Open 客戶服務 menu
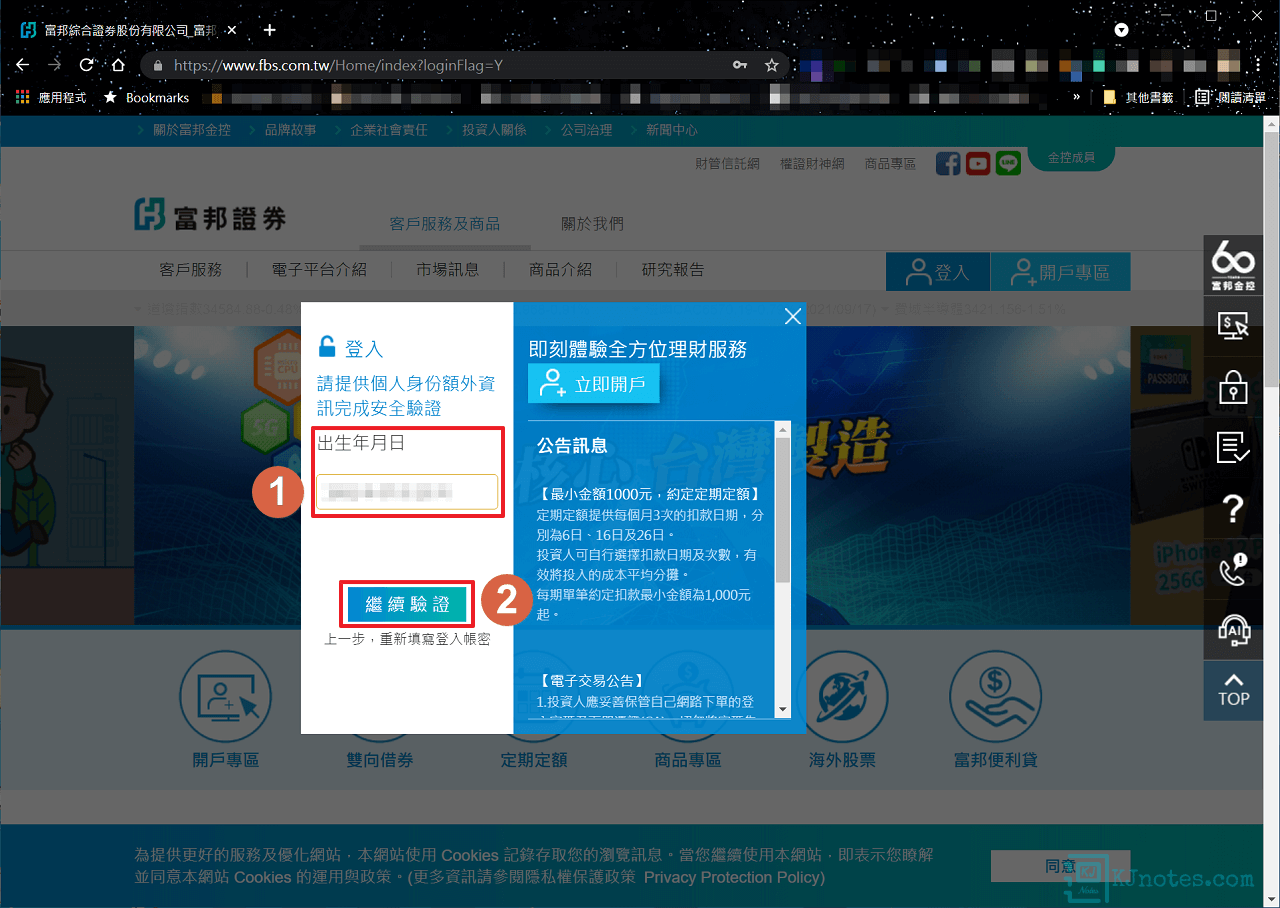Screen dimensions: 1280x908 click(x=190, y=270)
